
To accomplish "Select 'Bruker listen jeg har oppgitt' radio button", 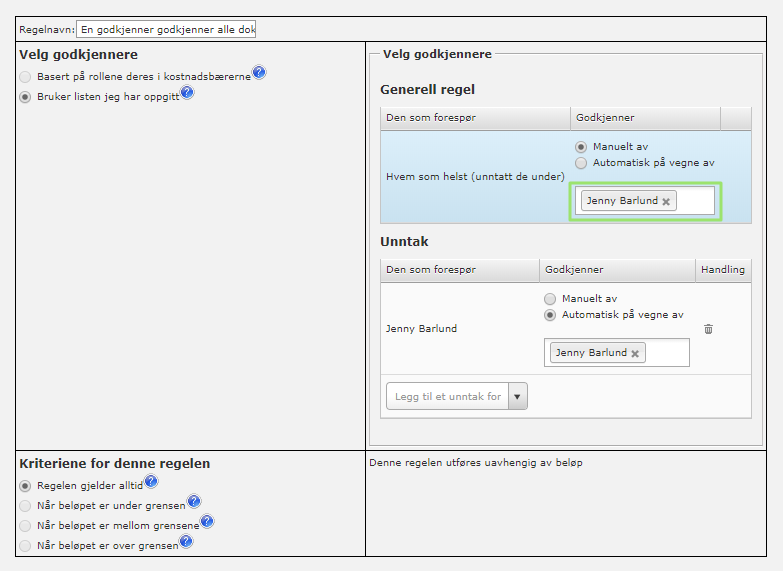I will [x=25, y=97].
